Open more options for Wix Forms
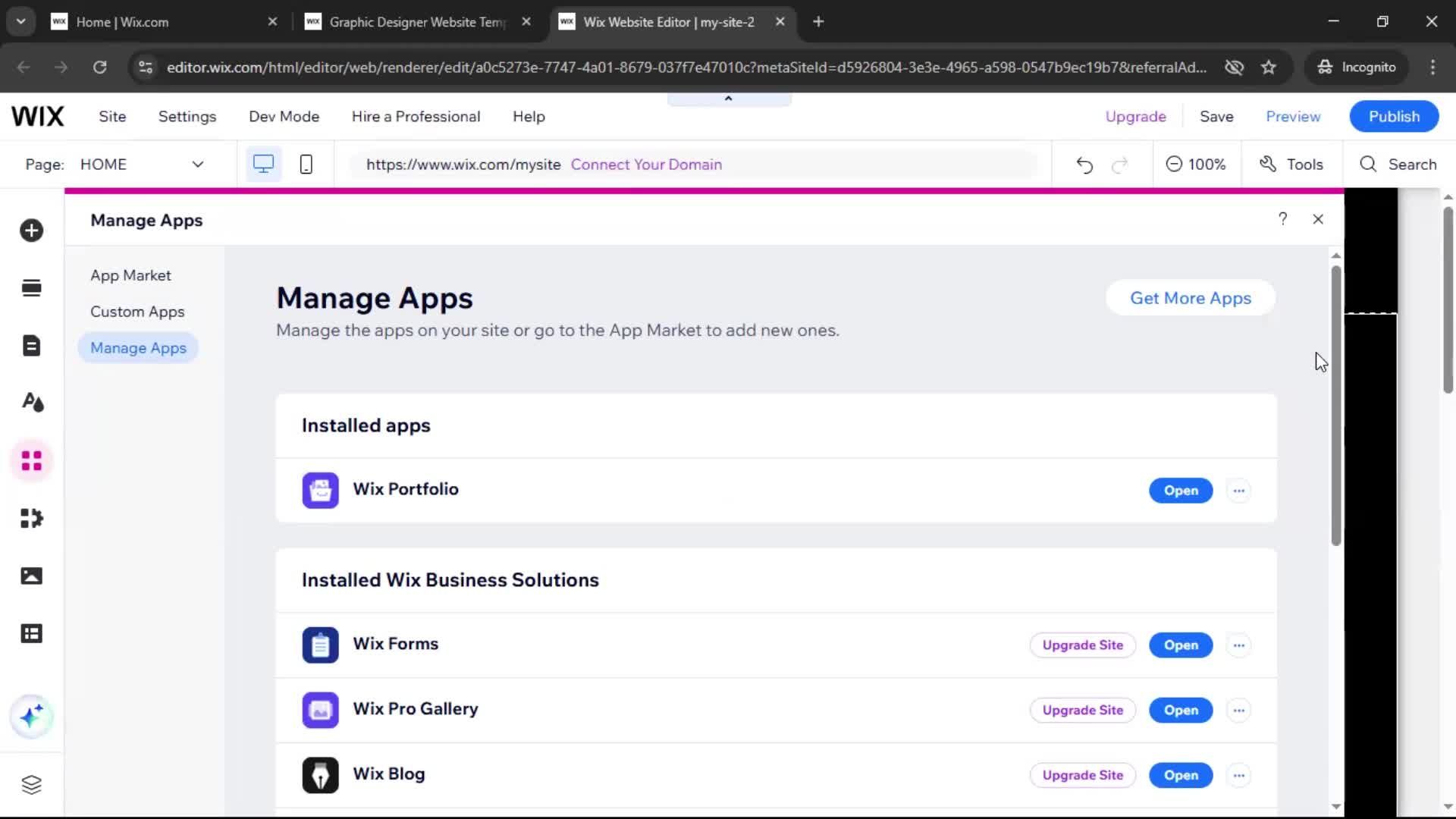The image size is (1456, 819). [x=1238, y=645]
